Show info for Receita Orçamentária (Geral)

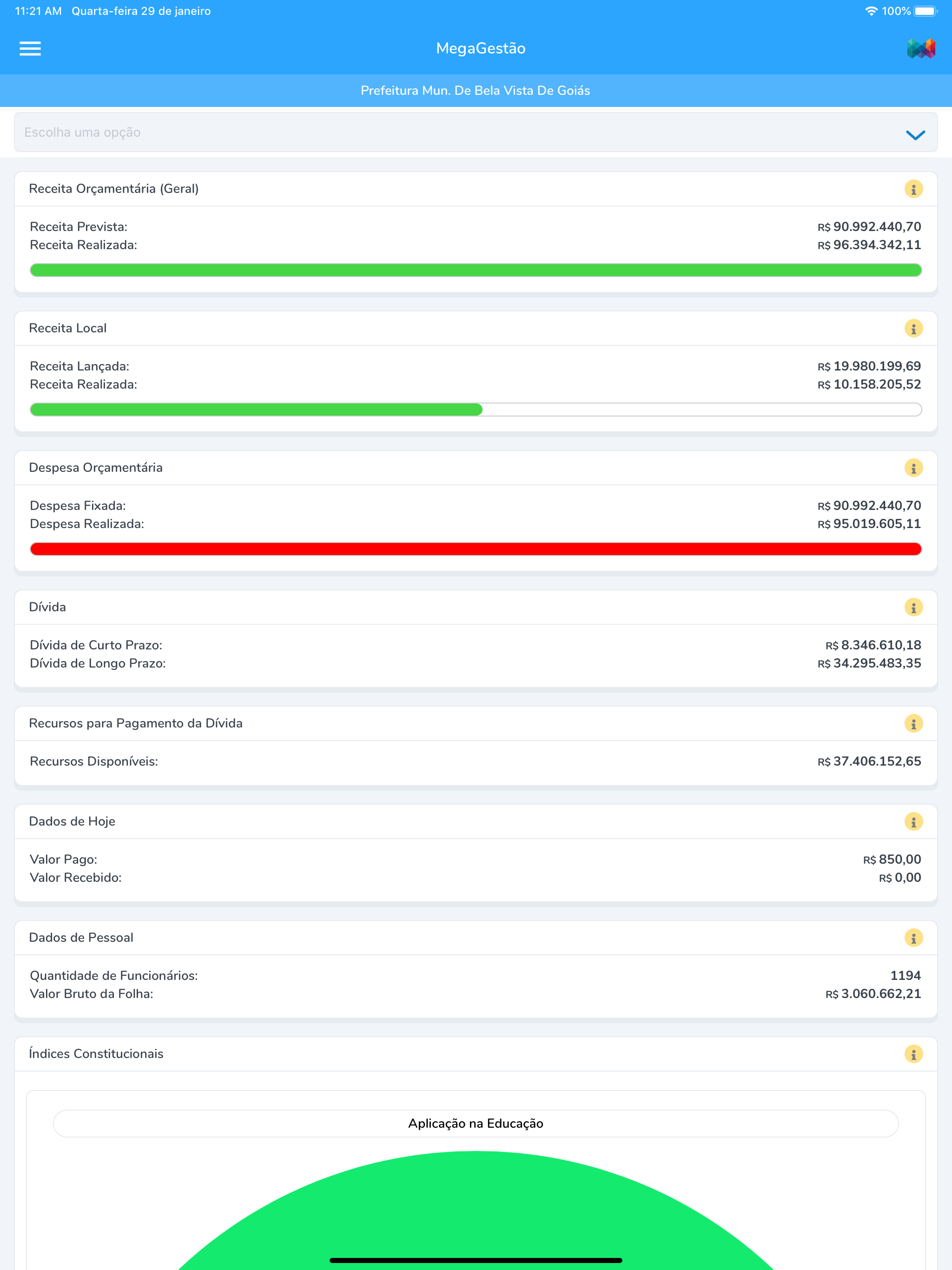click(913, 189)
